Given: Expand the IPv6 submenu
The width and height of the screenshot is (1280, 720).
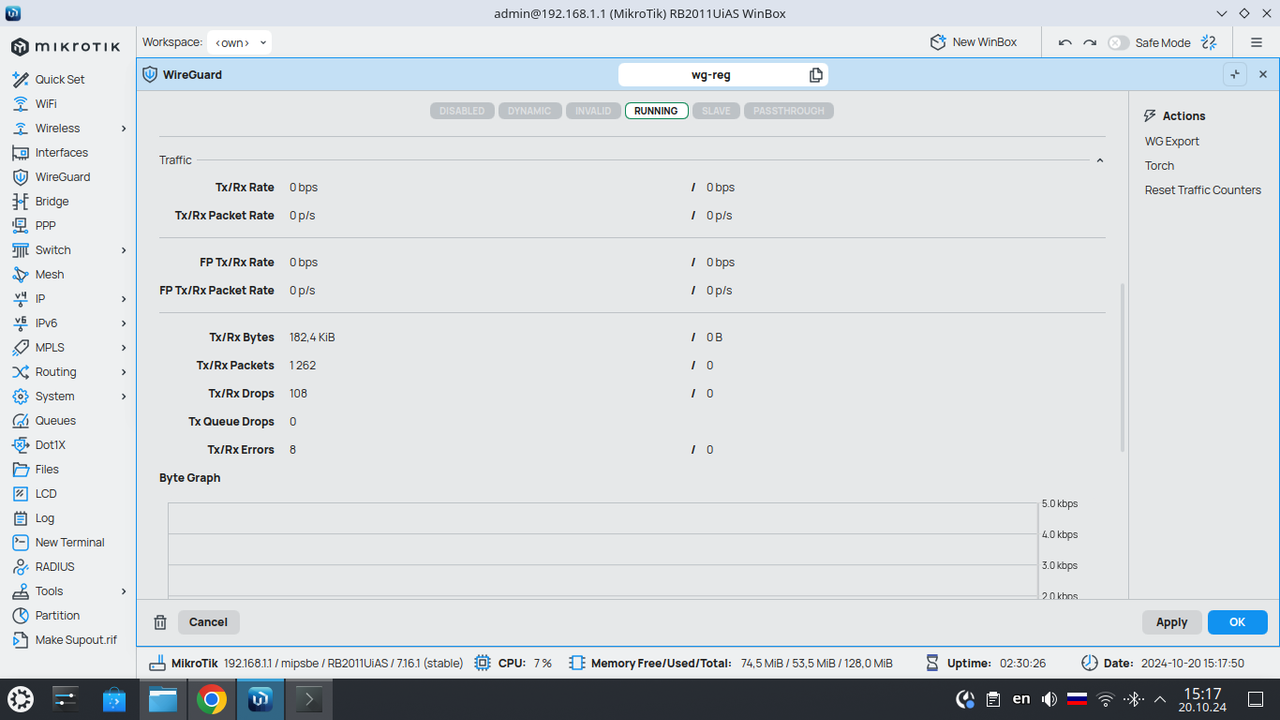Looking at the screenshot, I should [x=124, y=323].
